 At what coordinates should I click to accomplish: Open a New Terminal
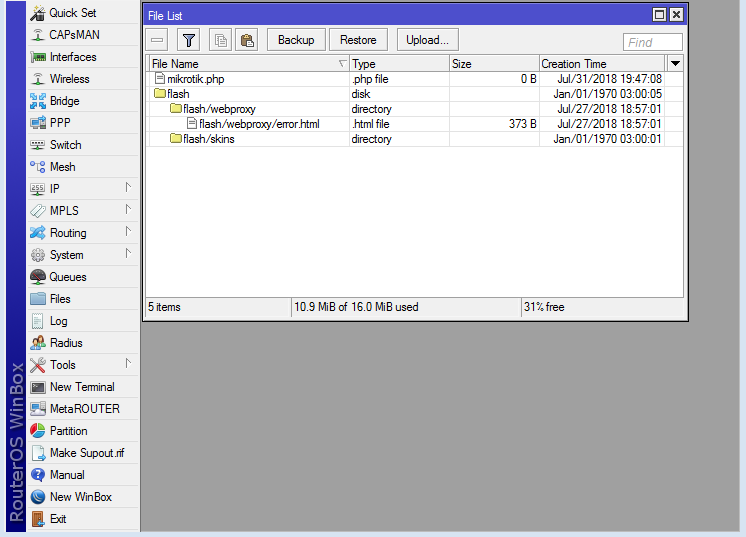click(83, 387)
